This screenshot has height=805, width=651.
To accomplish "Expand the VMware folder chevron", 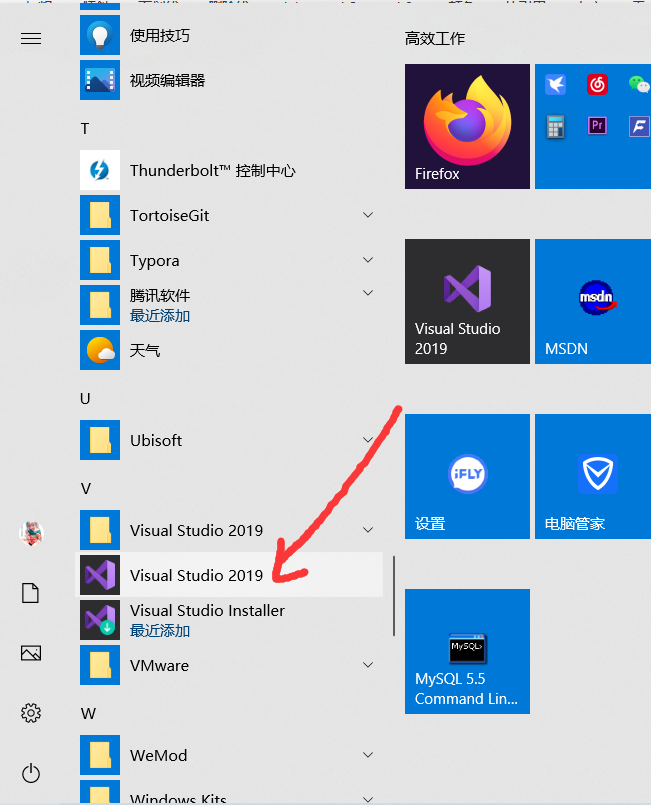I will coord(368,665).
